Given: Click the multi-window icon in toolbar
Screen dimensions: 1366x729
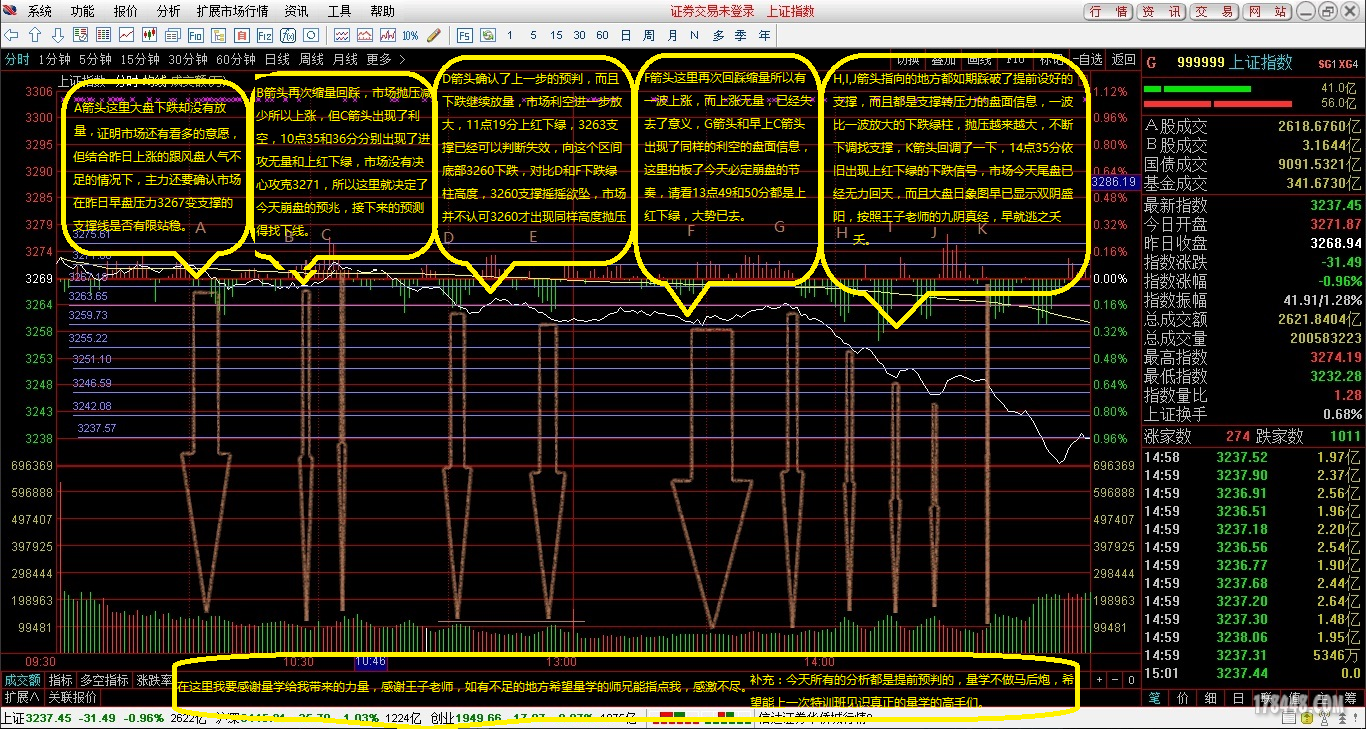Looking at the screenshot, I should click(x=172, y=35).
